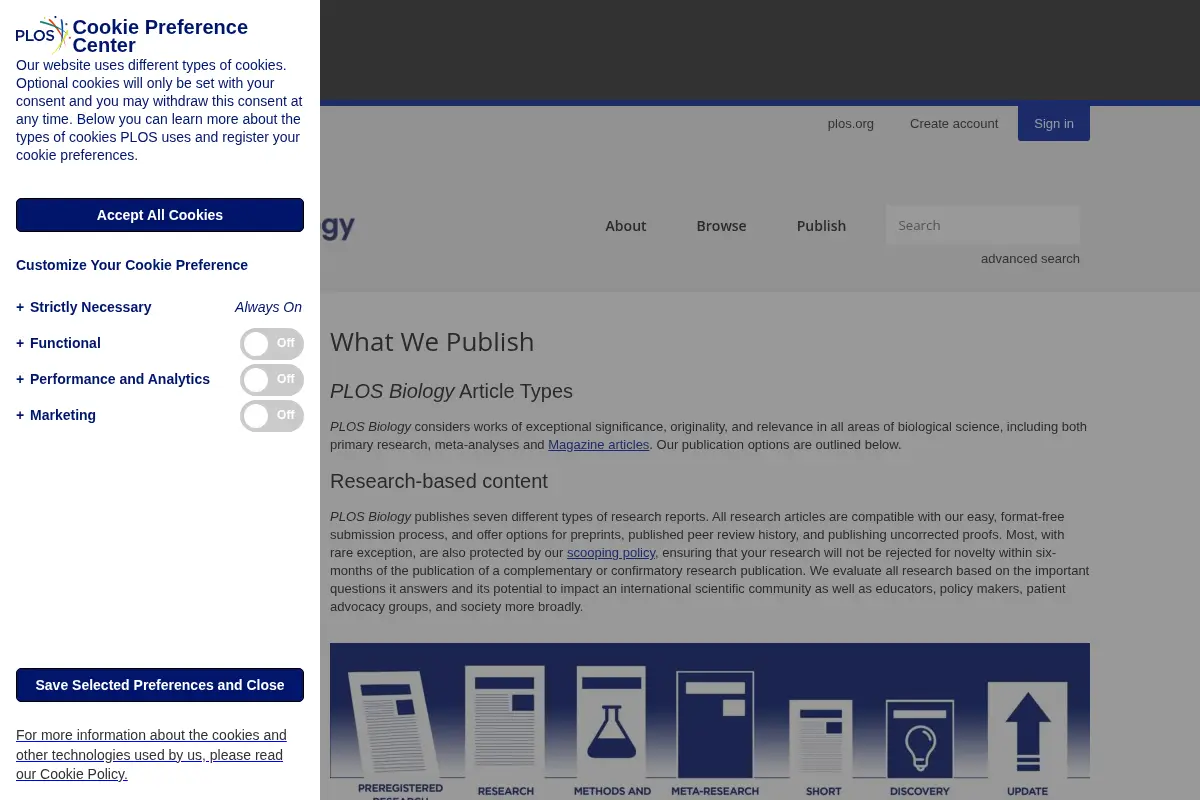Open the plos.org link
This screenshot has height=800, width=1200.
tap(851, 124)
